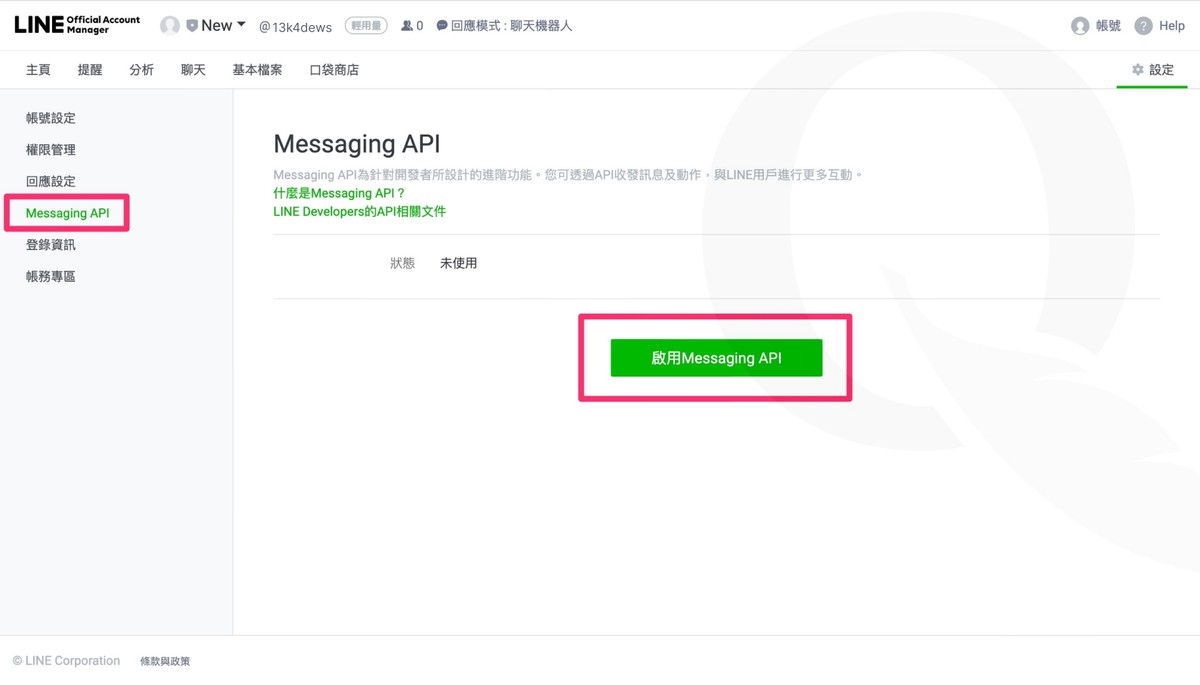
Task: Click the 輕用量 plan badge
Action: 366,26
